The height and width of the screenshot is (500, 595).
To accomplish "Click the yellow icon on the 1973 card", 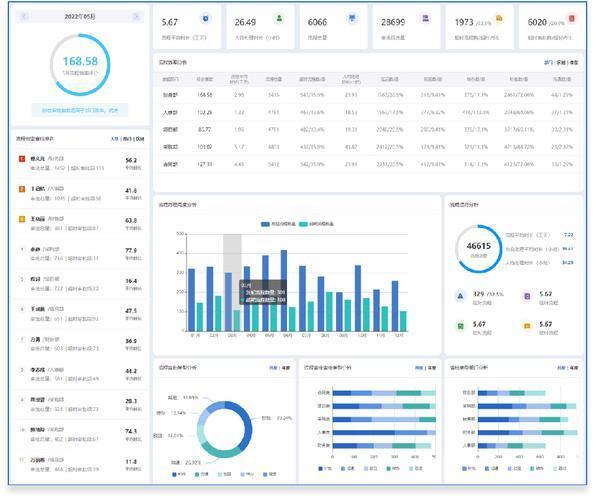I will 499,18.
